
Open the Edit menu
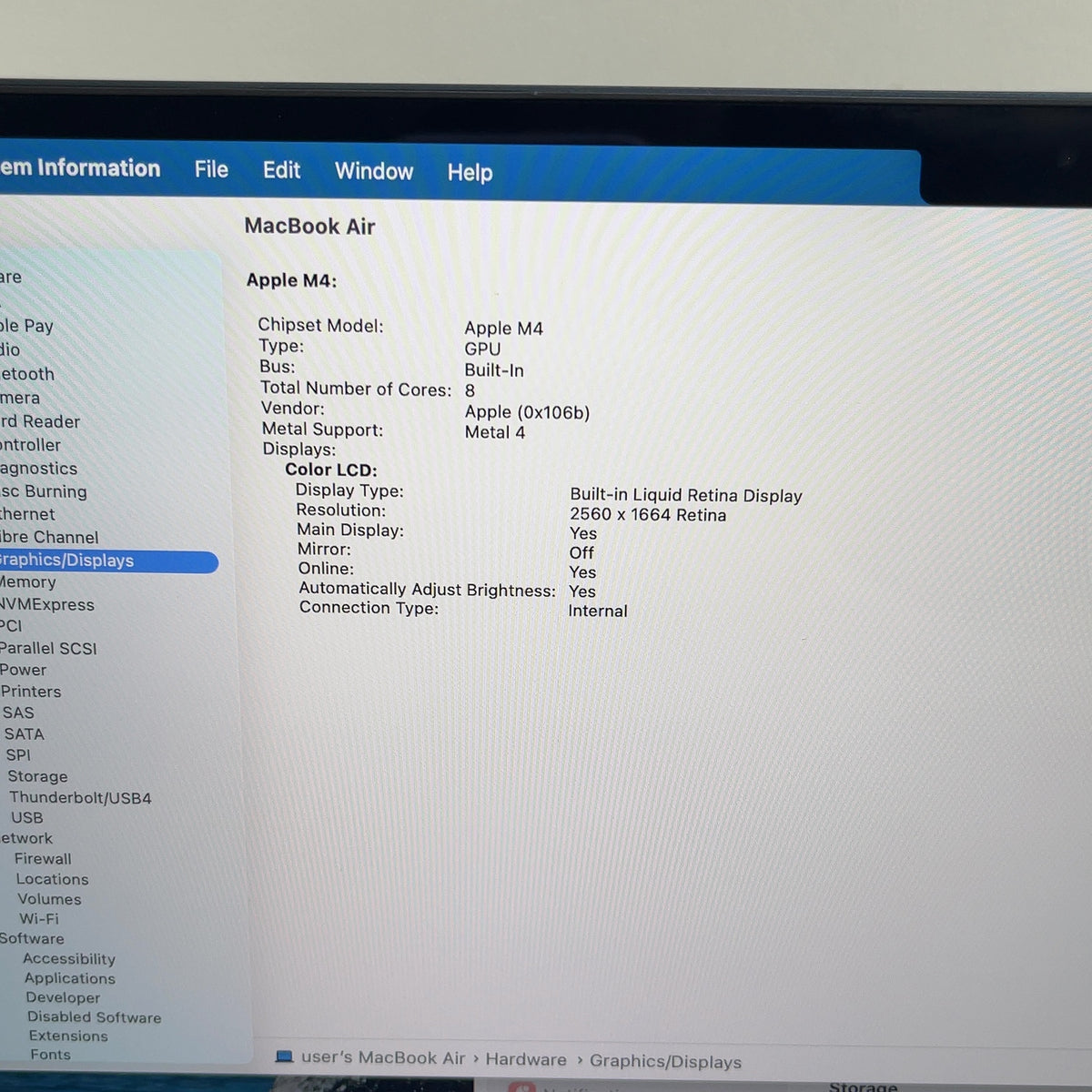click(281, 170)
